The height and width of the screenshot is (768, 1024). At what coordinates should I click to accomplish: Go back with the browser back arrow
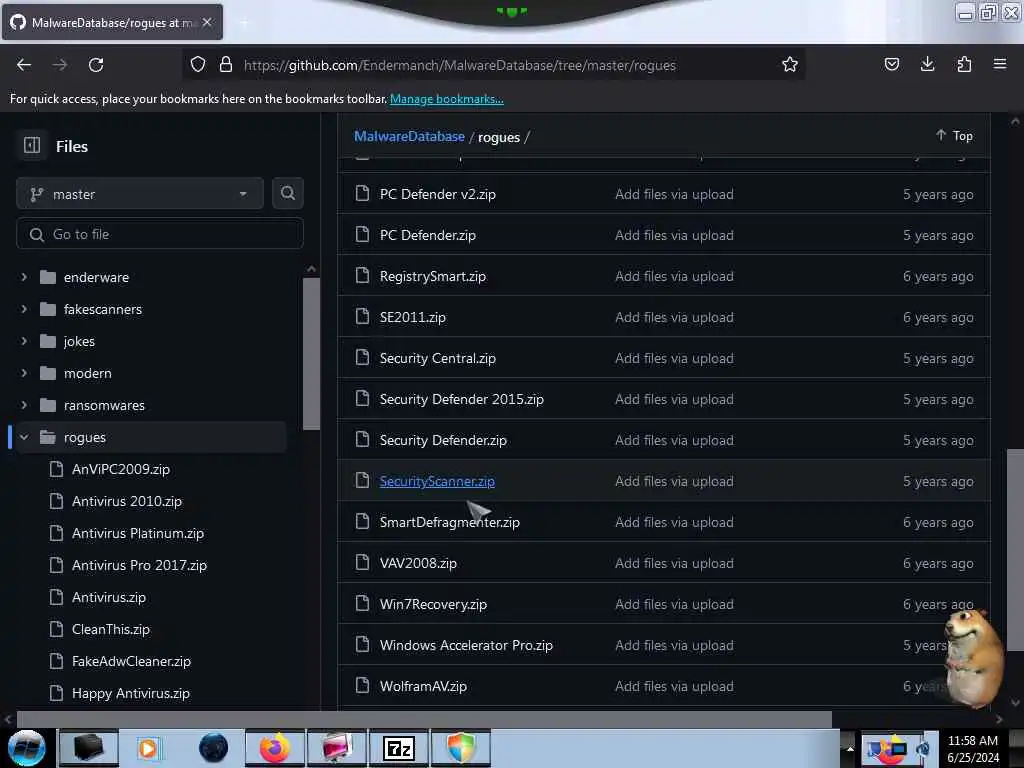coord(24,65)
